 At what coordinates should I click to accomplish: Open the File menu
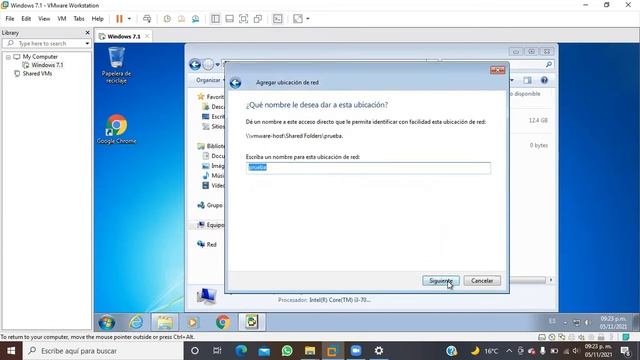(10, 19)
